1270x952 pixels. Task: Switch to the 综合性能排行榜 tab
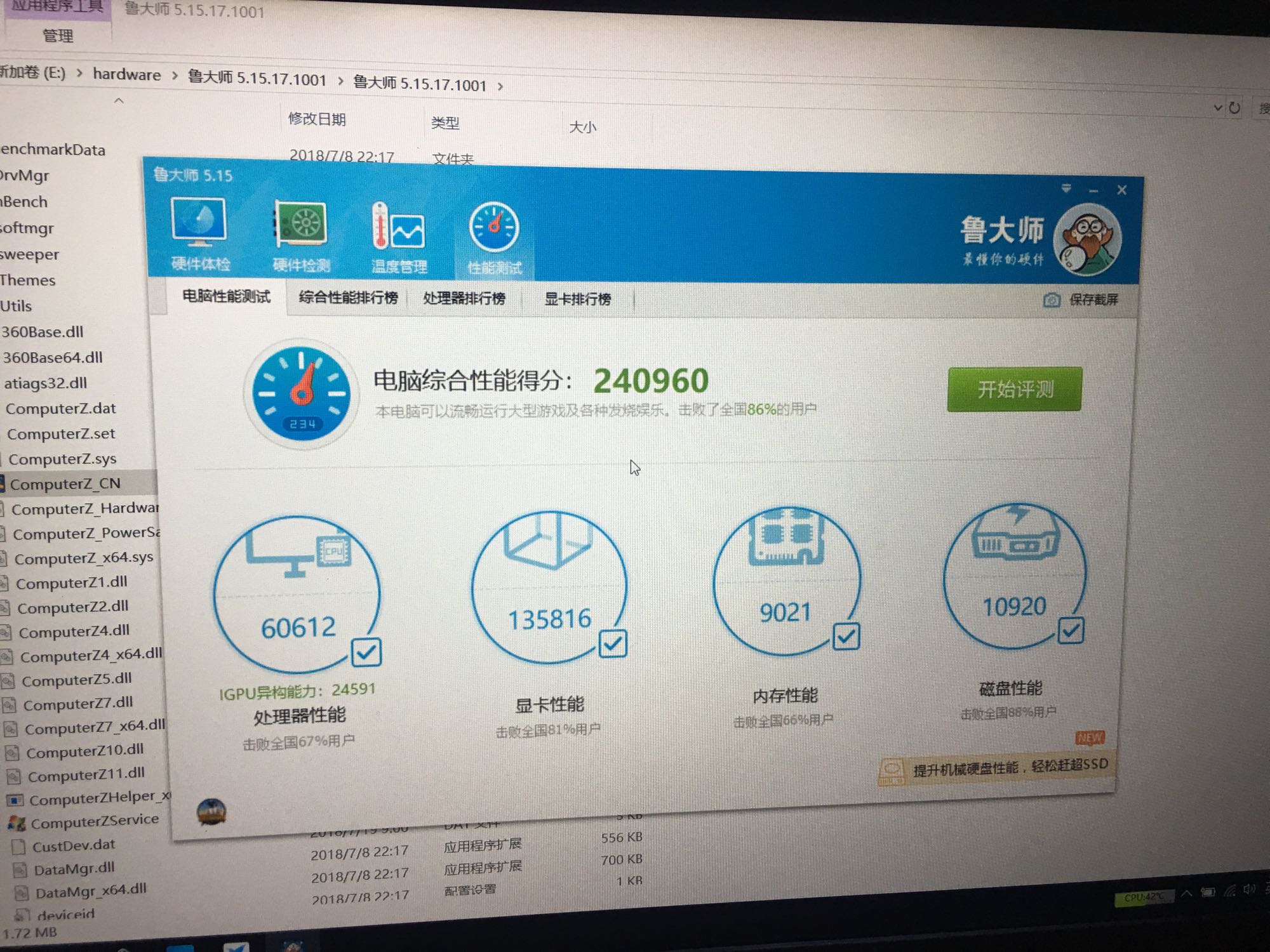348,298
